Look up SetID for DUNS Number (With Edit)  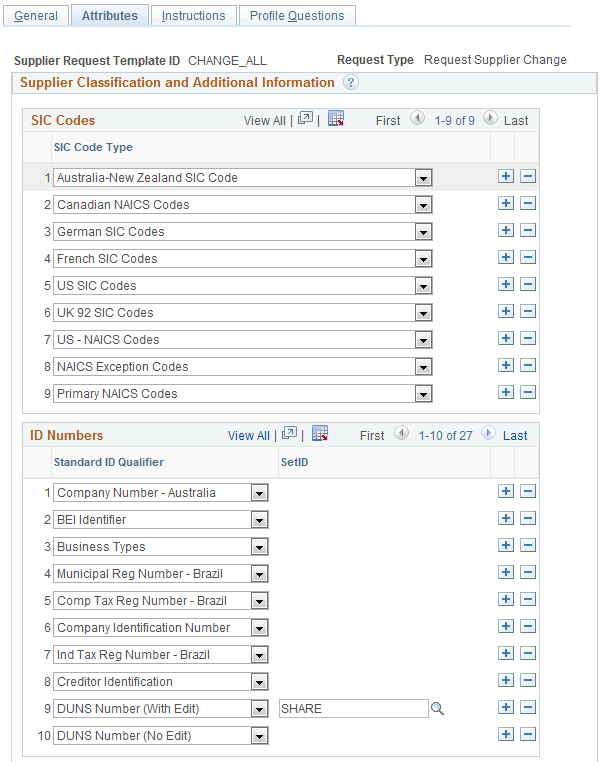pyautogui.click(x=437, y=709)
